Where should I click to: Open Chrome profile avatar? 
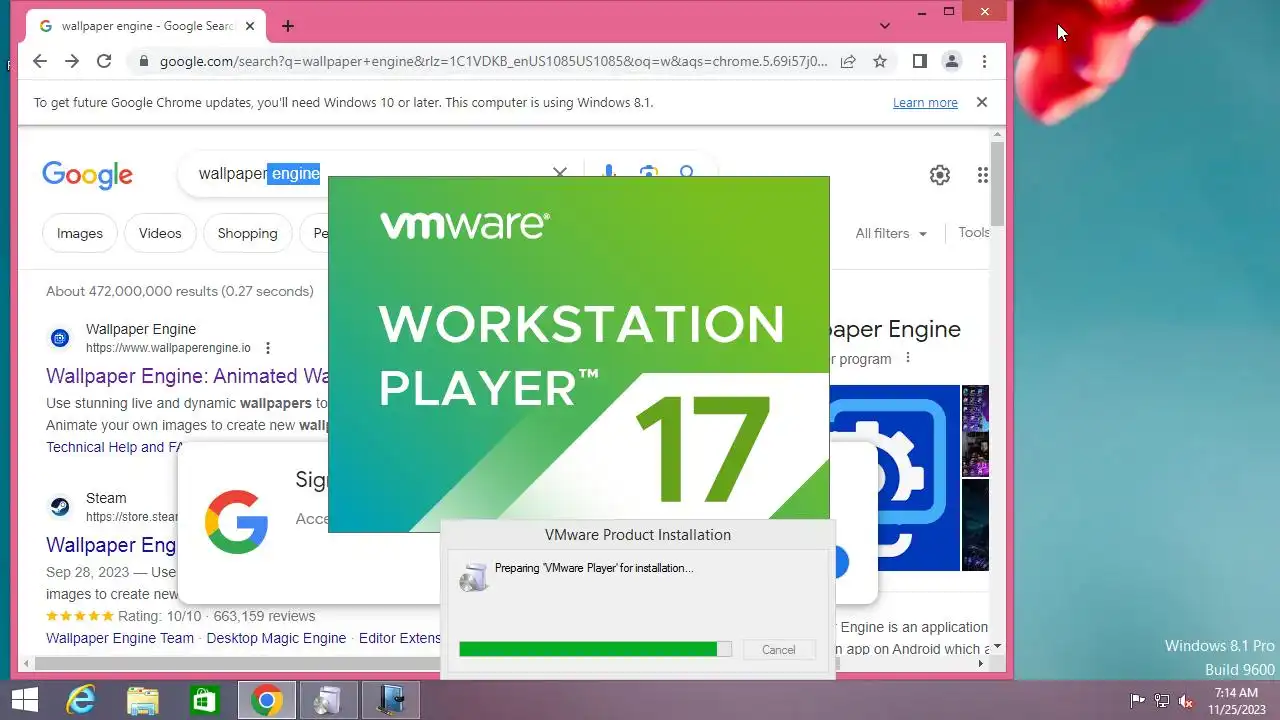tap(952, 61)
